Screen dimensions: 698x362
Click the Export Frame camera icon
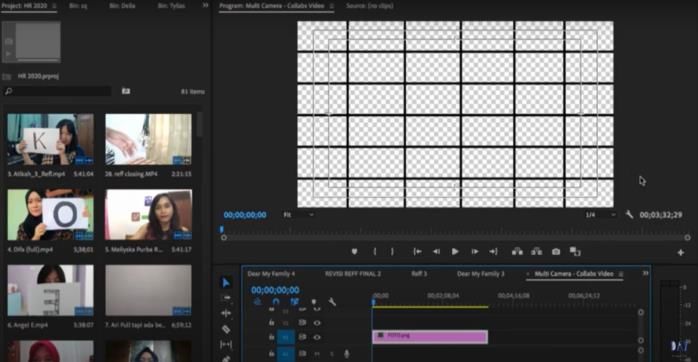556,252
